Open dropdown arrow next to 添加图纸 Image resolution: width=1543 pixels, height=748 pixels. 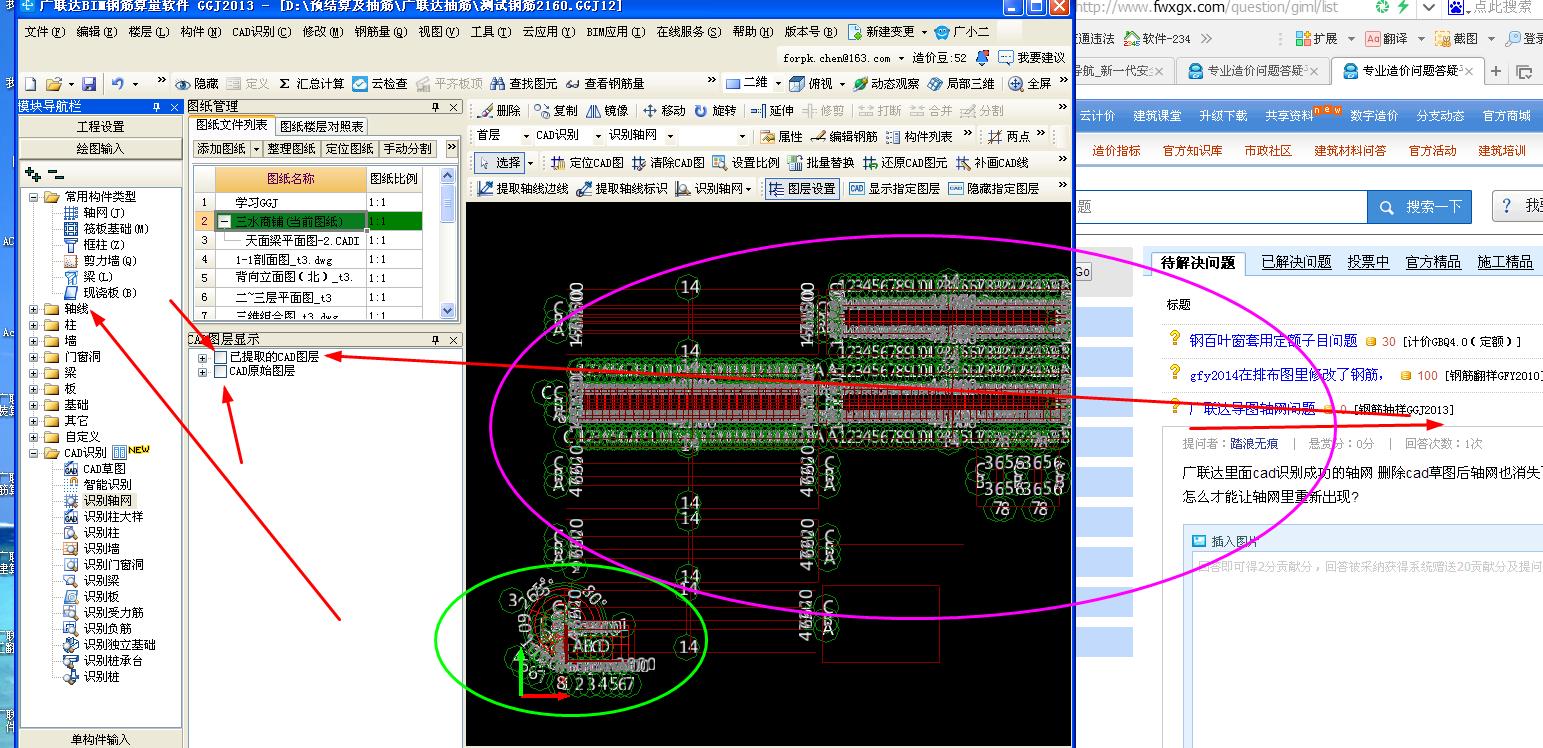[256, 148]
